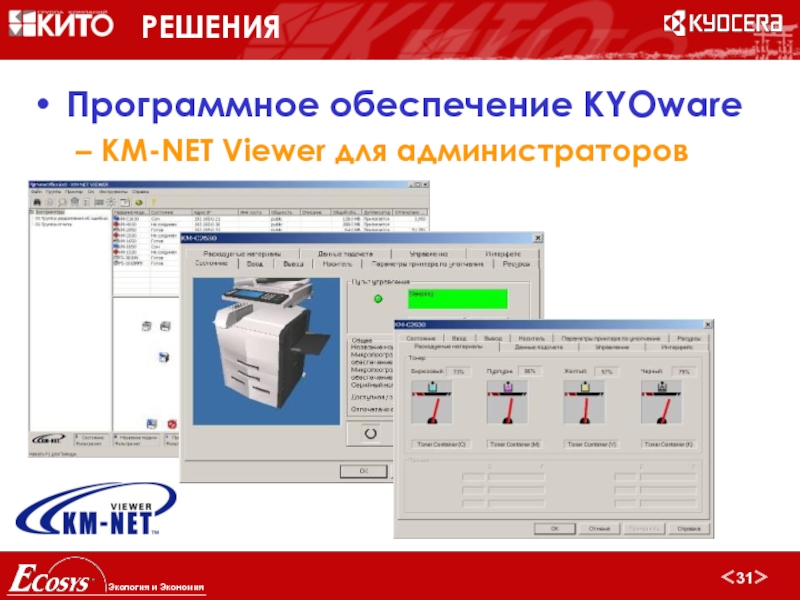Click the yellow question mark help icon
Viewport: 800px width, 600px height.
tap(153, 202)
